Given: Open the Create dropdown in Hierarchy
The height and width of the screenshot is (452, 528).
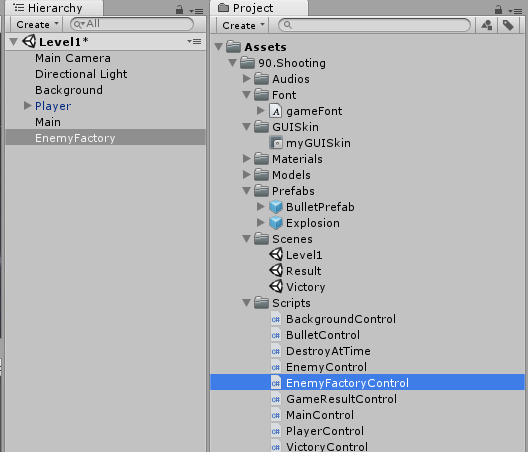Looking at the screenshot, I should click(37, 25).
